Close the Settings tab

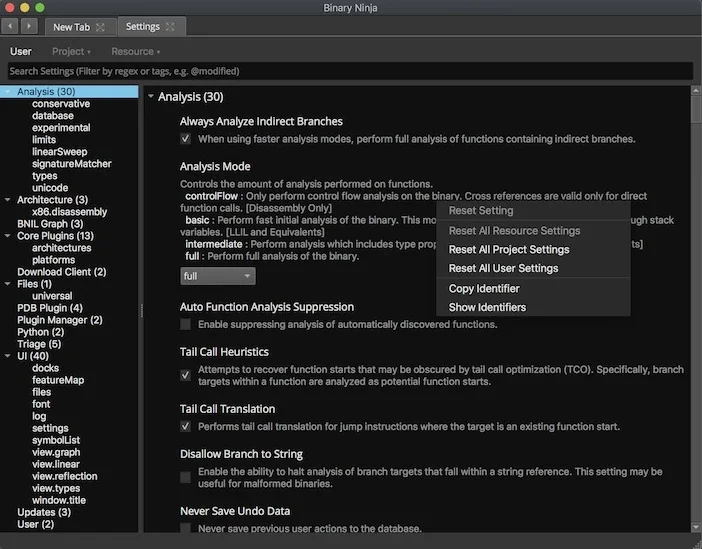[170, 27]
